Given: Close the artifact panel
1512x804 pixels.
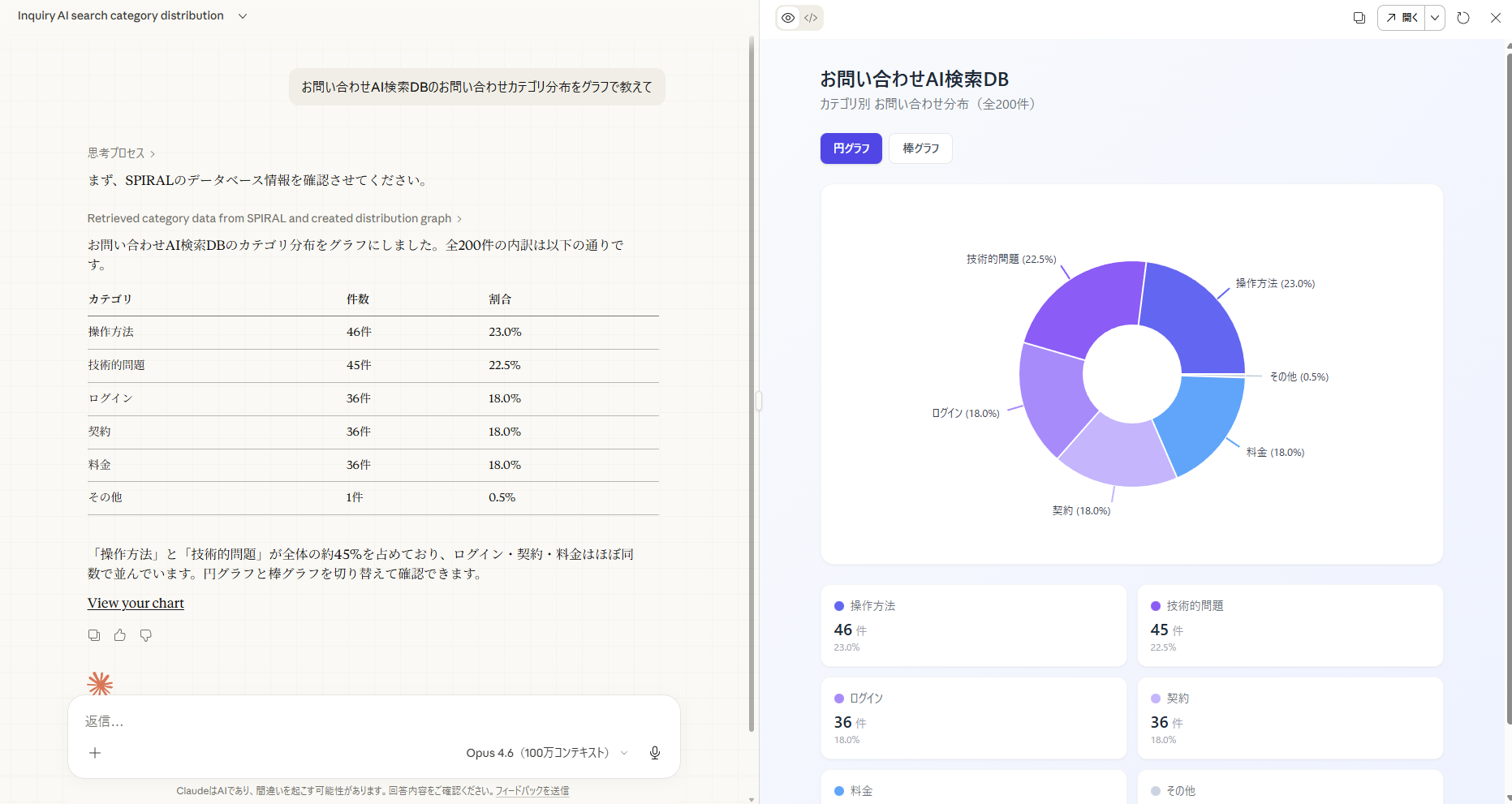Looking at the screenshot, I should coord(1496,18).
